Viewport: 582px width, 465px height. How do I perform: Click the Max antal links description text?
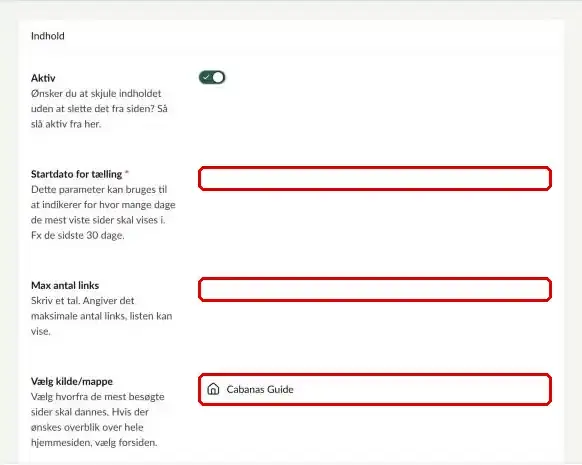[101, 316]
